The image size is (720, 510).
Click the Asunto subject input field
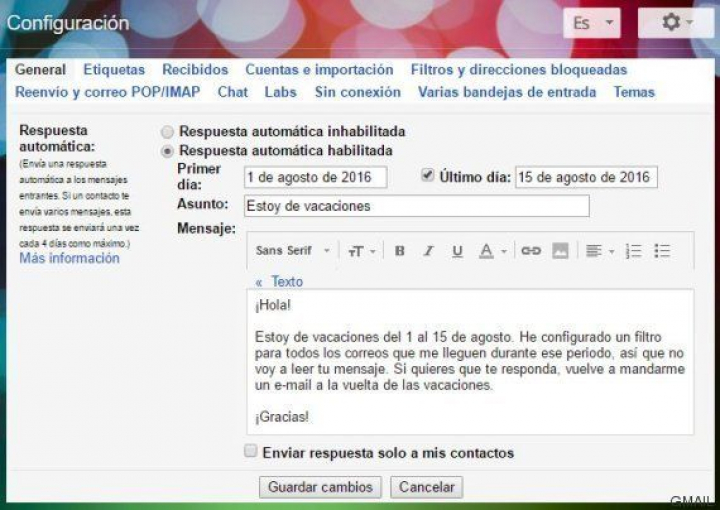coord(416,206)
